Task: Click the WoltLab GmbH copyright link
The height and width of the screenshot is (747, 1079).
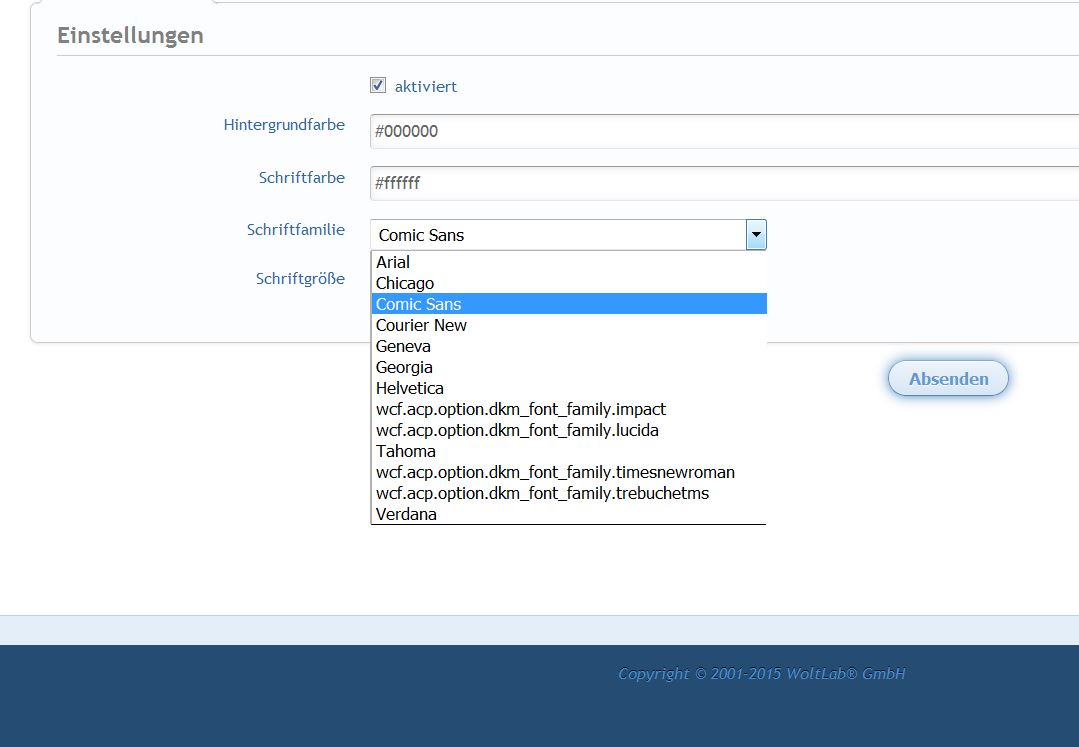Action: [761, 674]
